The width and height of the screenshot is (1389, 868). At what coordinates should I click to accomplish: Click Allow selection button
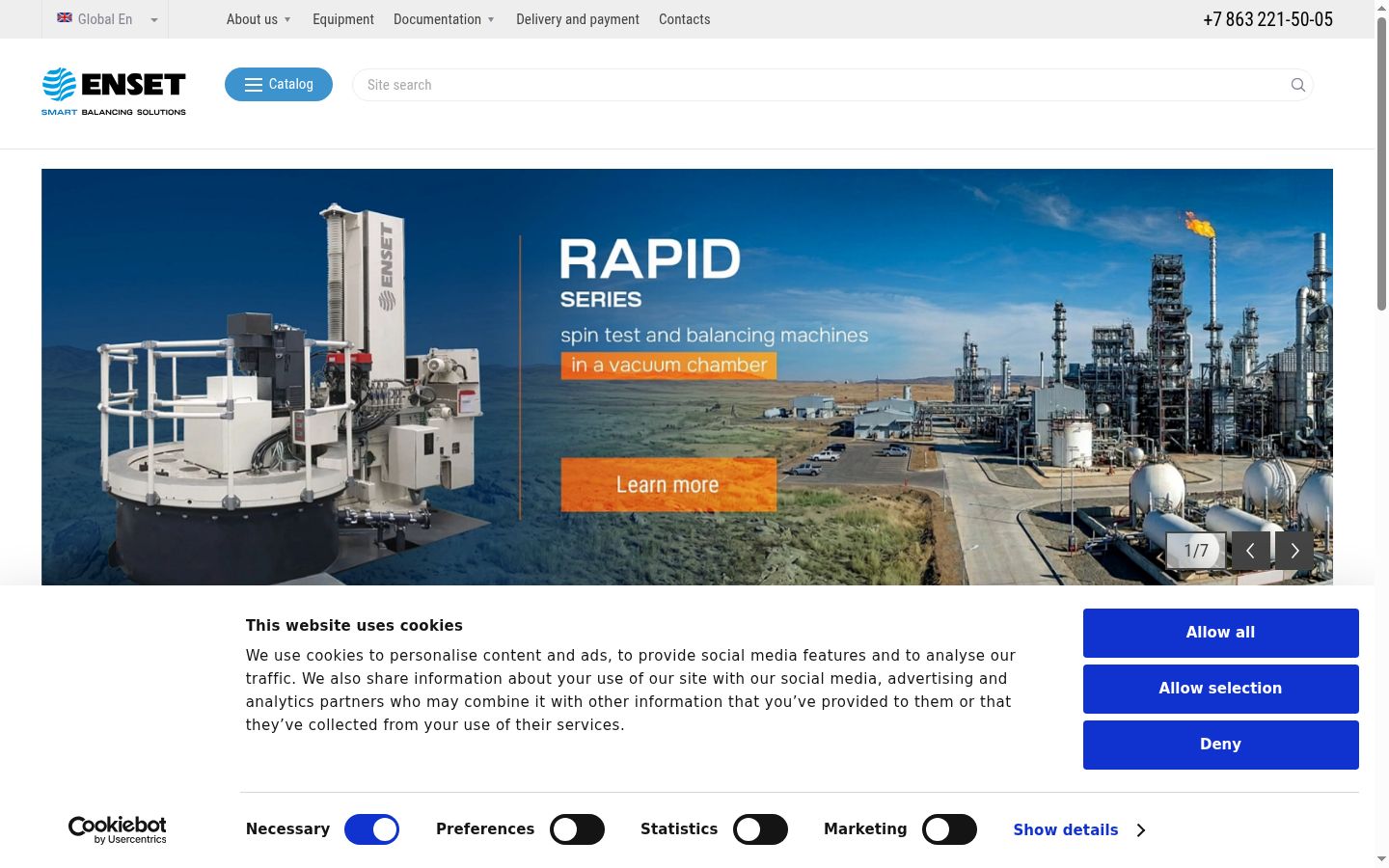1220,689
